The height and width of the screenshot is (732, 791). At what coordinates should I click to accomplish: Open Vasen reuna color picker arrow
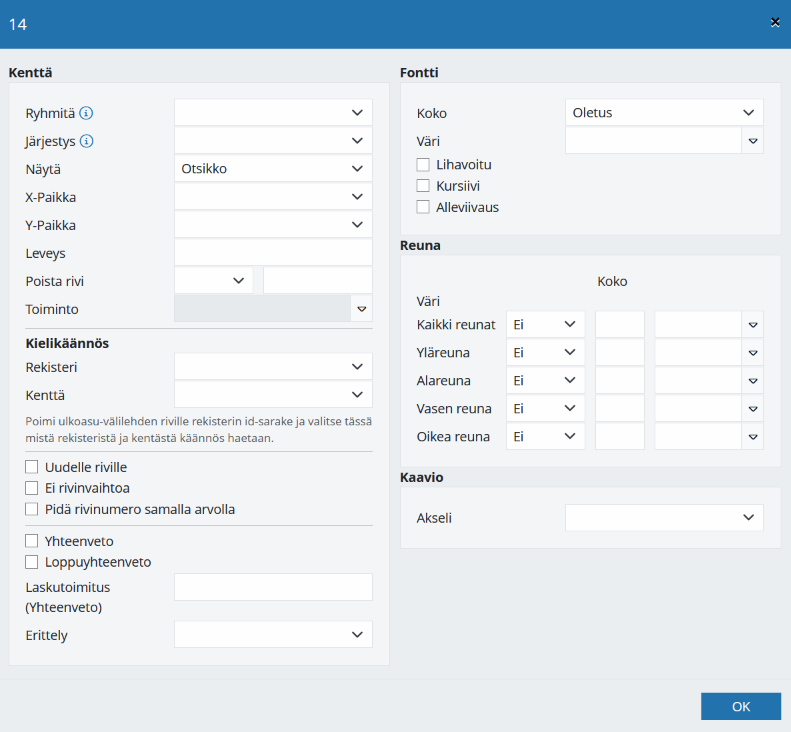(x=753, y=409)
